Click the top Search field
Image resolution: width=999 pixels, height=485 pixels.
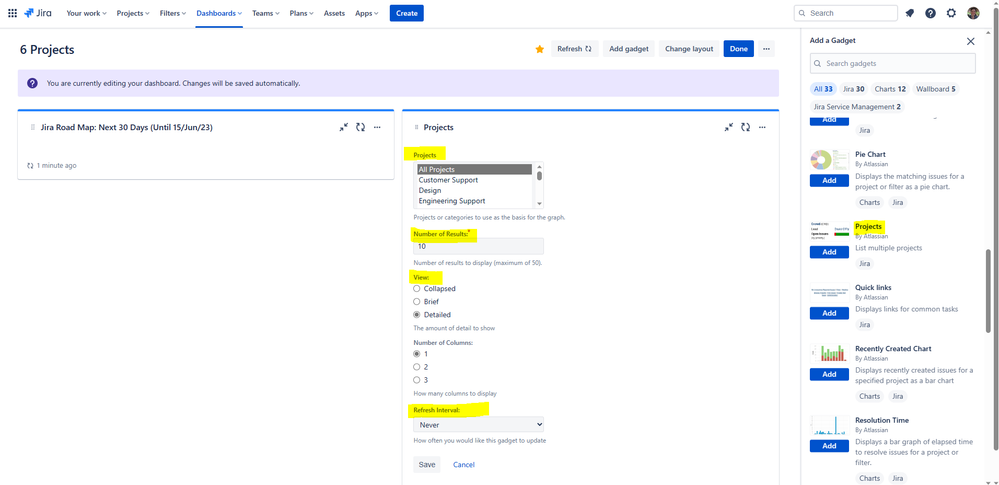[845, 13]
